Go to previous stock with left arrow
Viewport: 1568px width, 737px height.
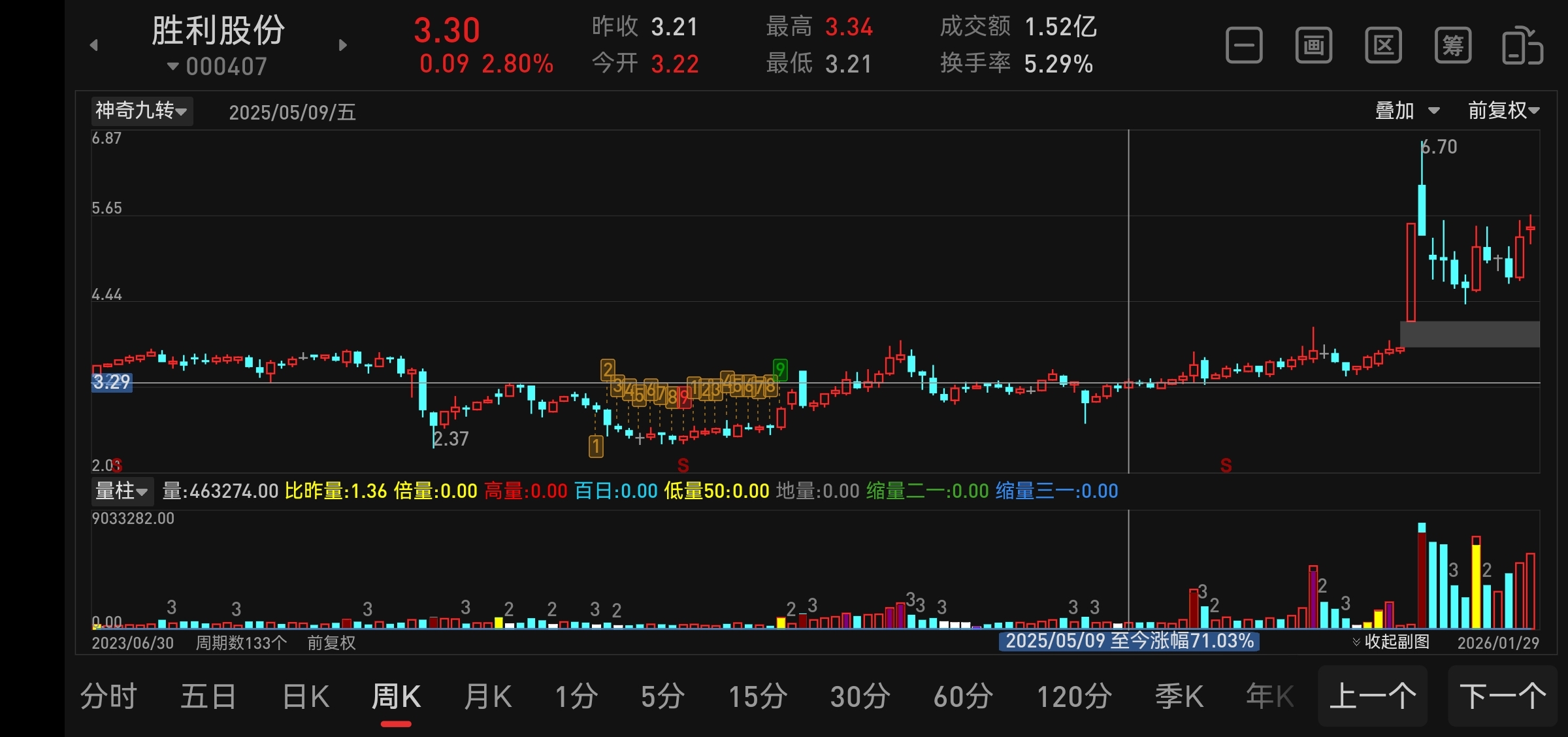click(x=94, y=45)
